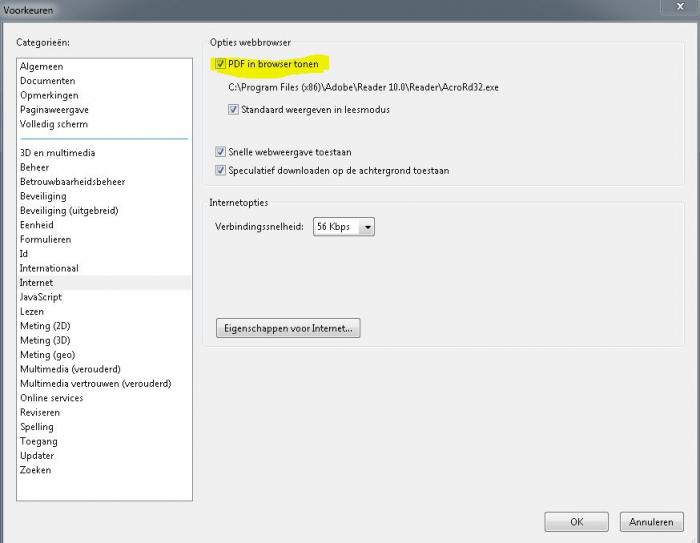Select Toegang category
The height and width of the screenshot is (543, 700).
pyautogui.click(x=38, y=441)
